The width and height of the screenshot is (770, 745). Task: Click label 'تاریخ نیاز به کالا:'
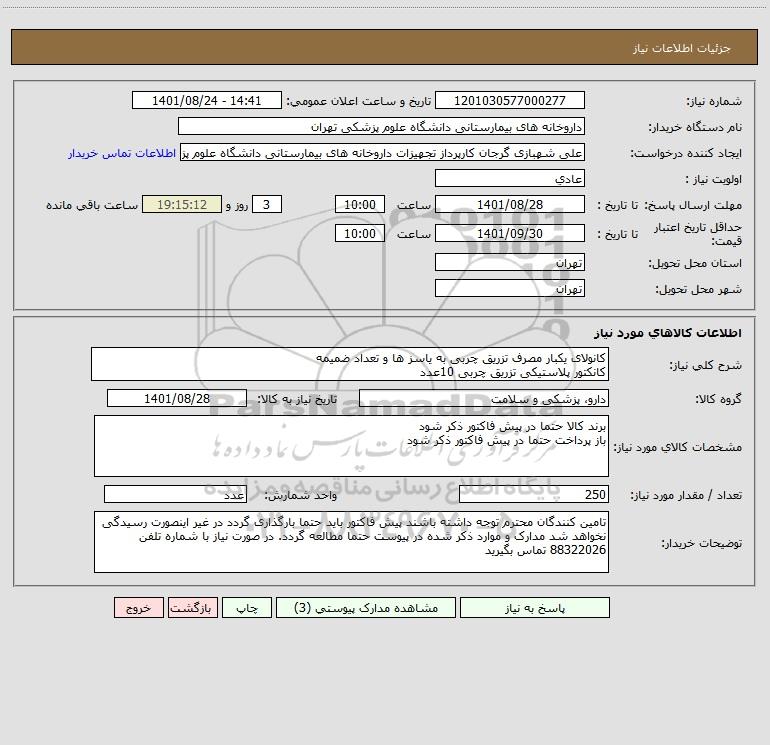tap(297, 399)
